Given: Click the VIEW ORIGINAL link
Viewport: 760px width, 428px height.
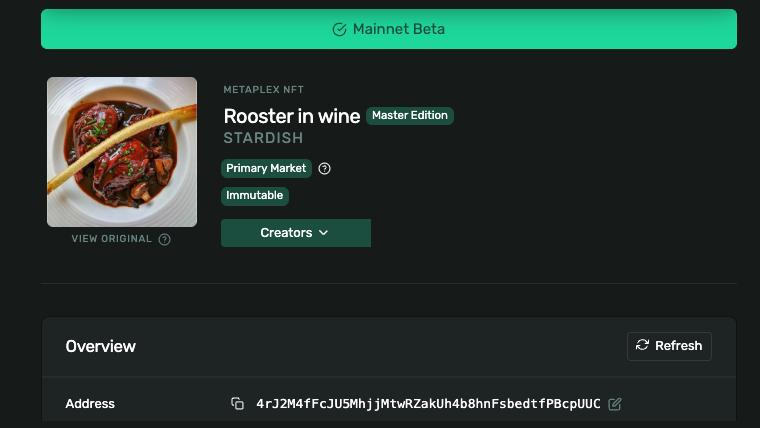Looking at the screenshot, I should 112,239.
